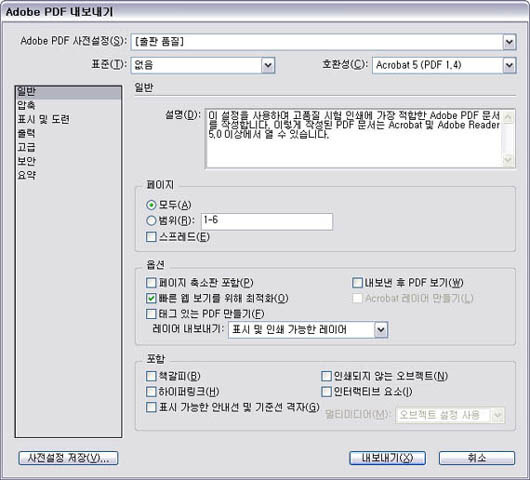Open the 표준 dropdown showing 없음
Image resolution: width=530 pixels, height=480 pixels.
click(268, 65)
